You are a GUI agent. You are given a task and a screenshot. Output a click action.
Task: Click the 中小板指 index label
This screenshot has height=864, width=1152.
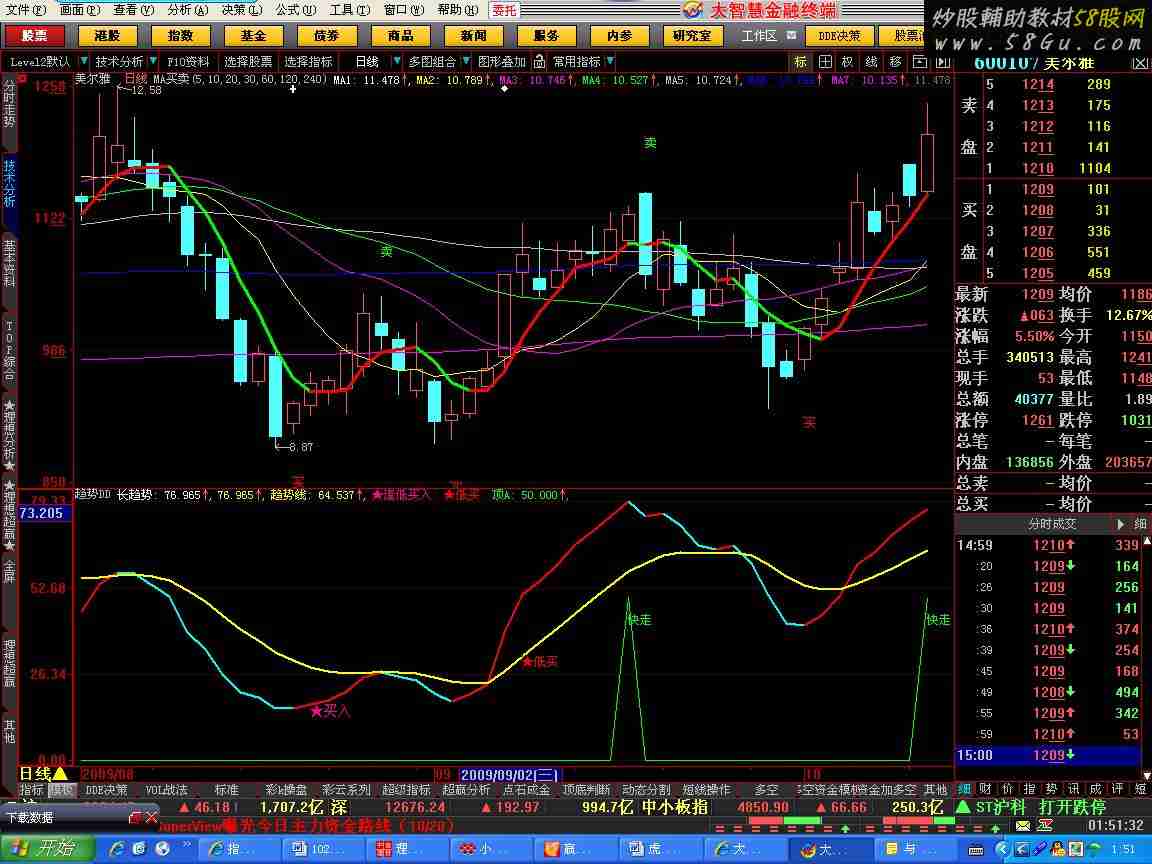pyautogui.click(x=675, y=807)
